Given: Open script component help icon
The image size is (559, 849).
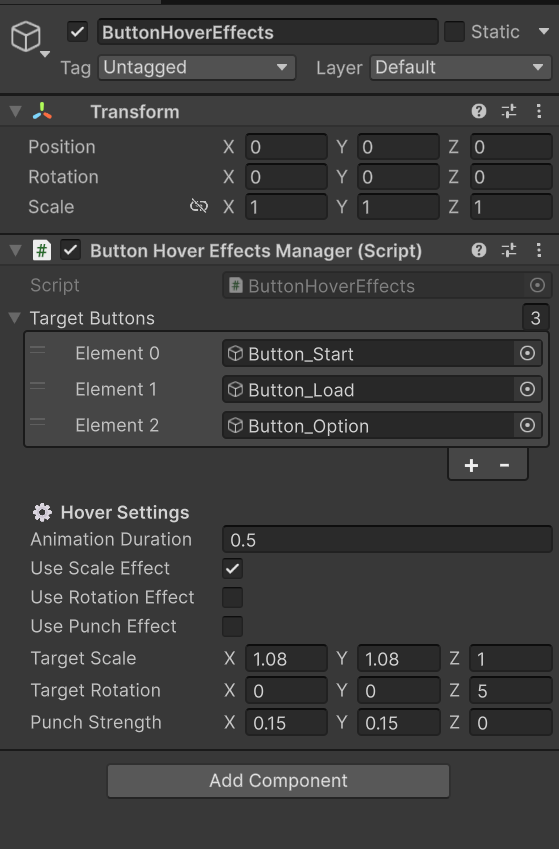Looking at the screenshot, I should point(479,250).
